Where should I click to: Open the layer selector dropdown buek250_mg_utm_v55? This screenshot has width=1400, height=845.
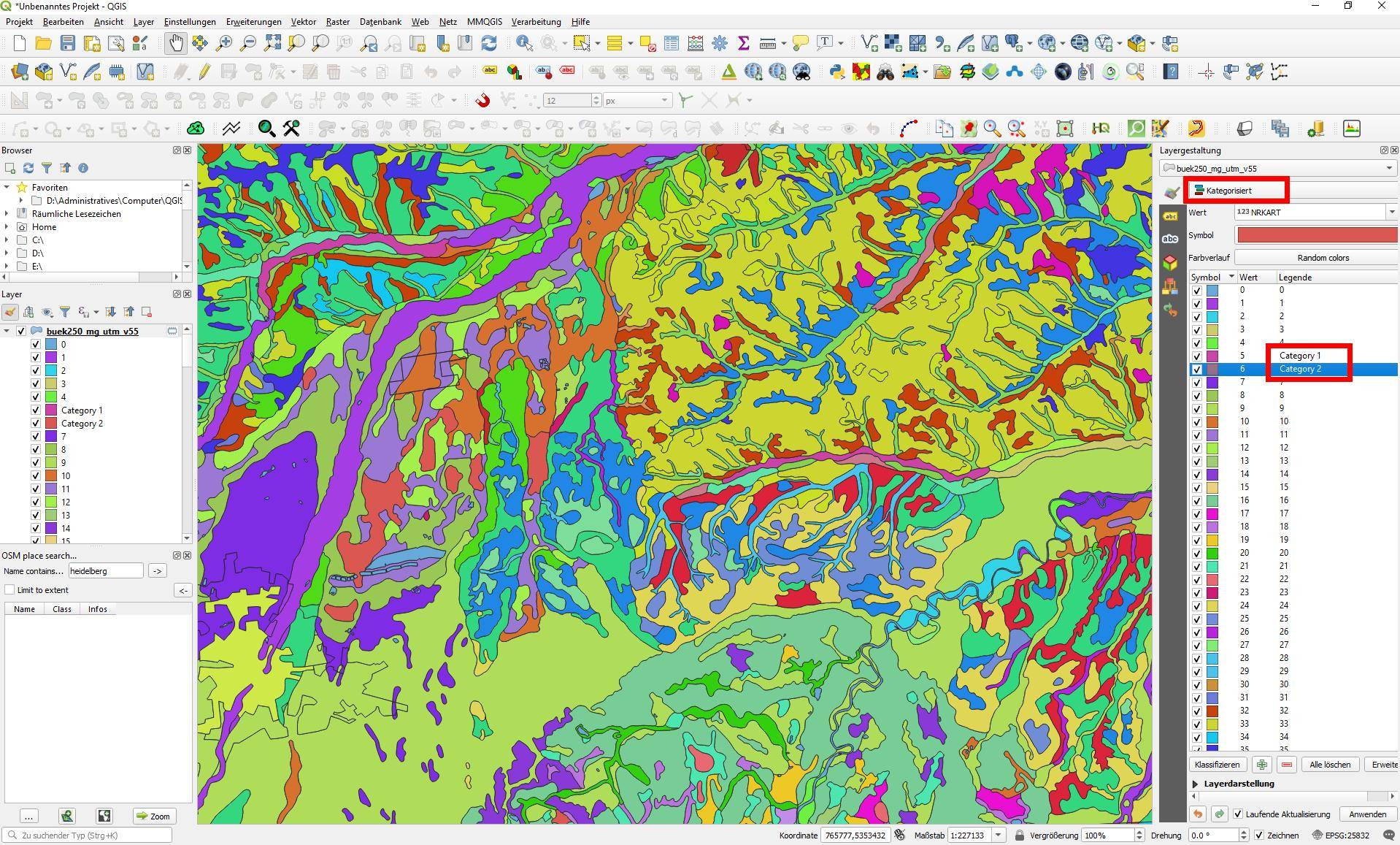click(x=1278, y=168)
